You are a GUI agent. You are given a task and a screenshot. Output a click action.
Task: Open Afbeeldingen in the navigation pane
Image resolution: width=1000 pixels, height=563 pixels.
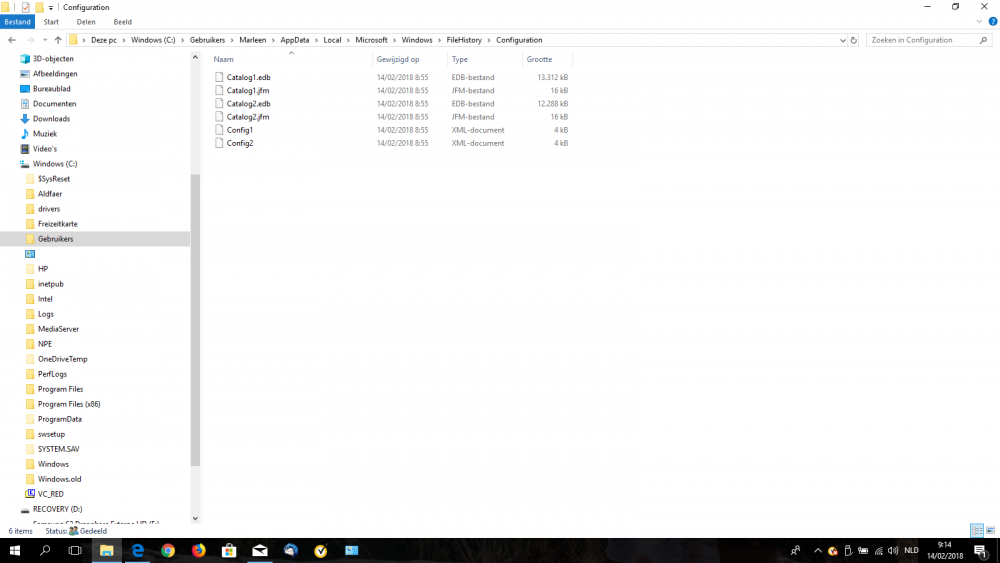point(55,74)
